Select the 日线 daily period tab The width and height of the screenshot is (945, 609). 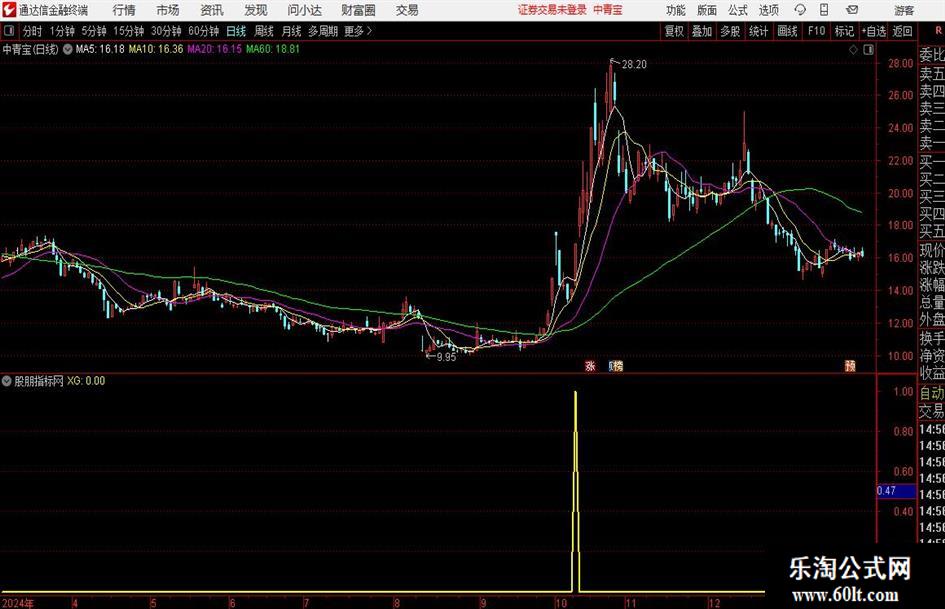point(236,31)
